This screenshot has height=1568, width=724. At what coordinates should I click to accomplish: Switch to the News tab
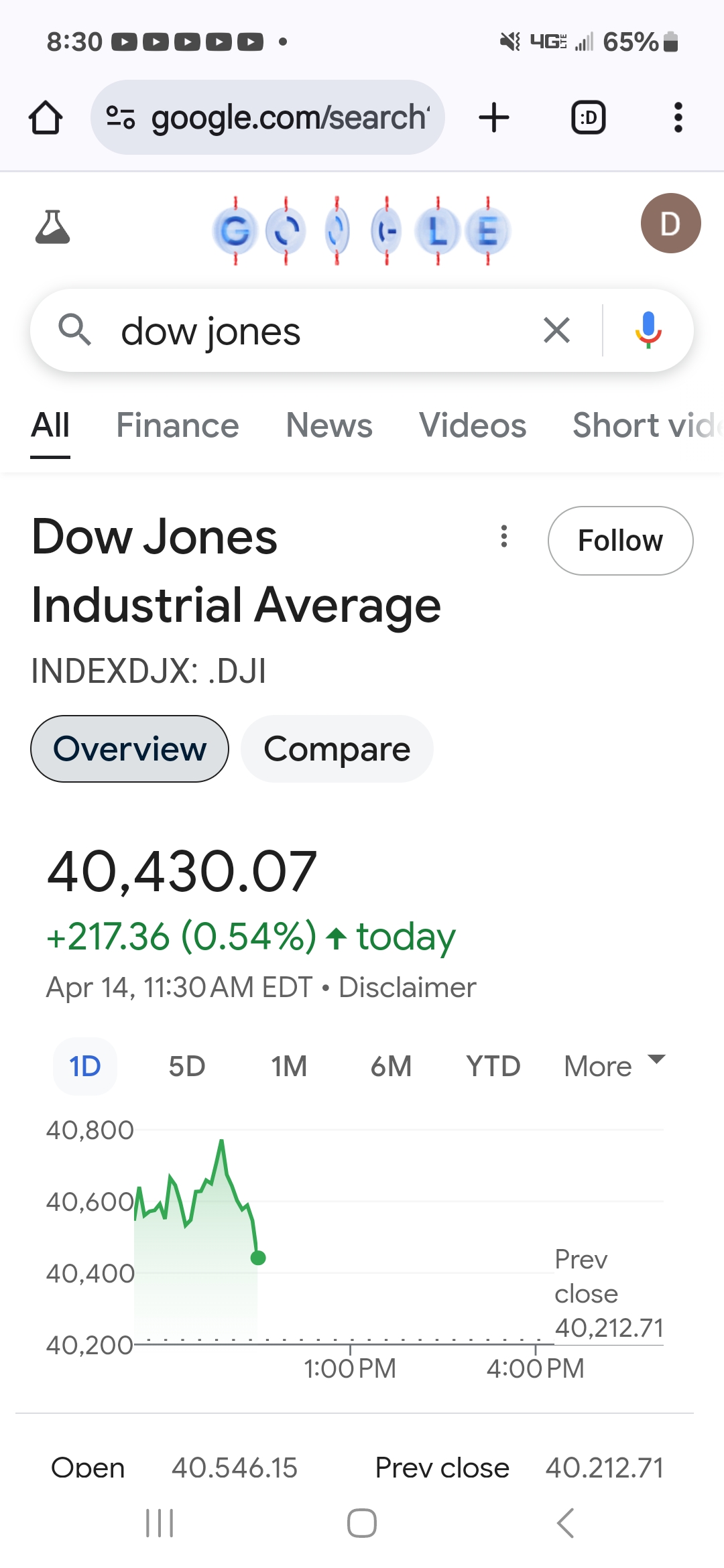(328, 426)
